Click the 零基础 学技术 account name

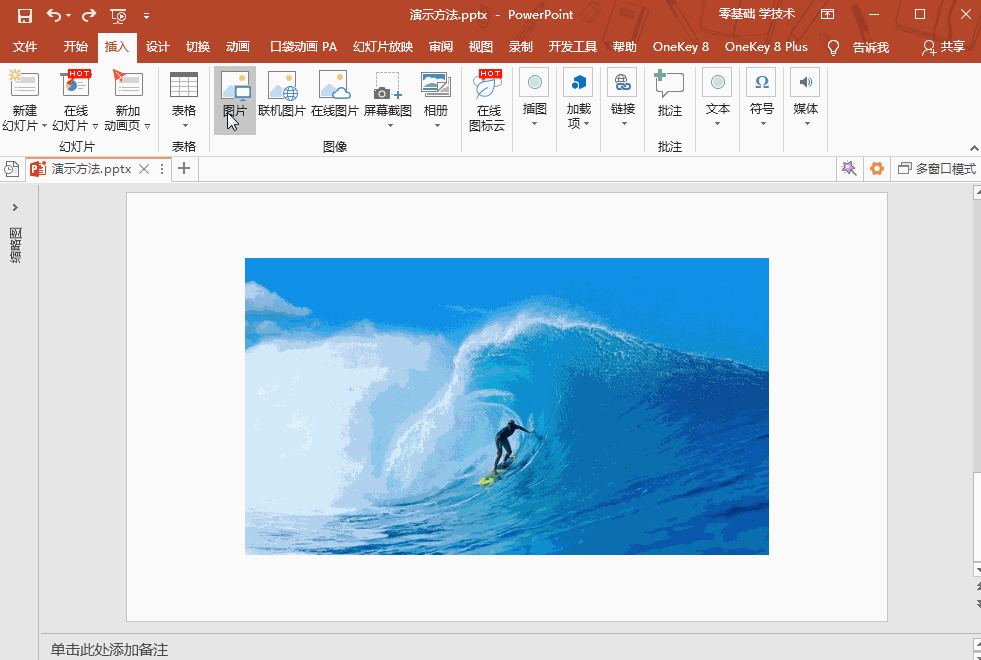(x=757, y=14)
